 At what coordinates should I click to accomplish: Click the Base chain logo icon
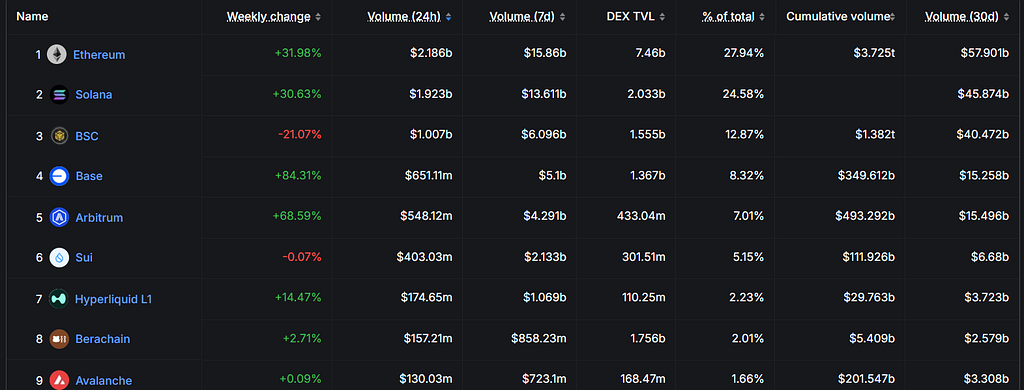(x=59, y=176)
